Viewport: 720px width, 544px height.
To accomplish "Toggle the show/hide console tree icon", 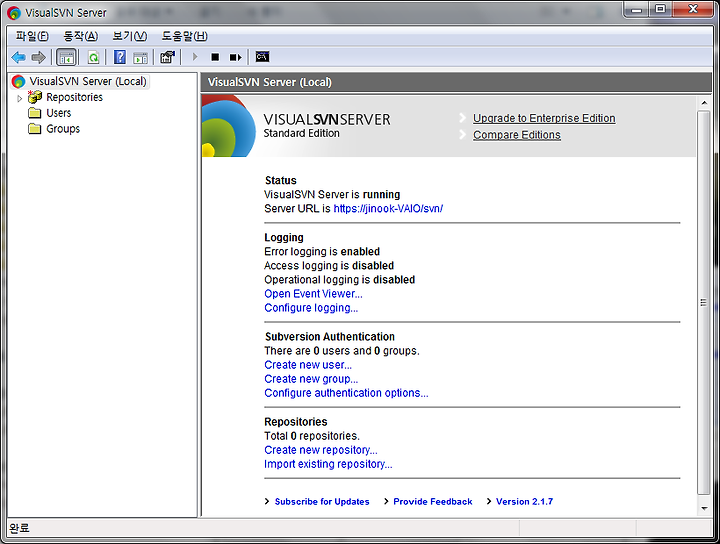I will click(66, 57).
